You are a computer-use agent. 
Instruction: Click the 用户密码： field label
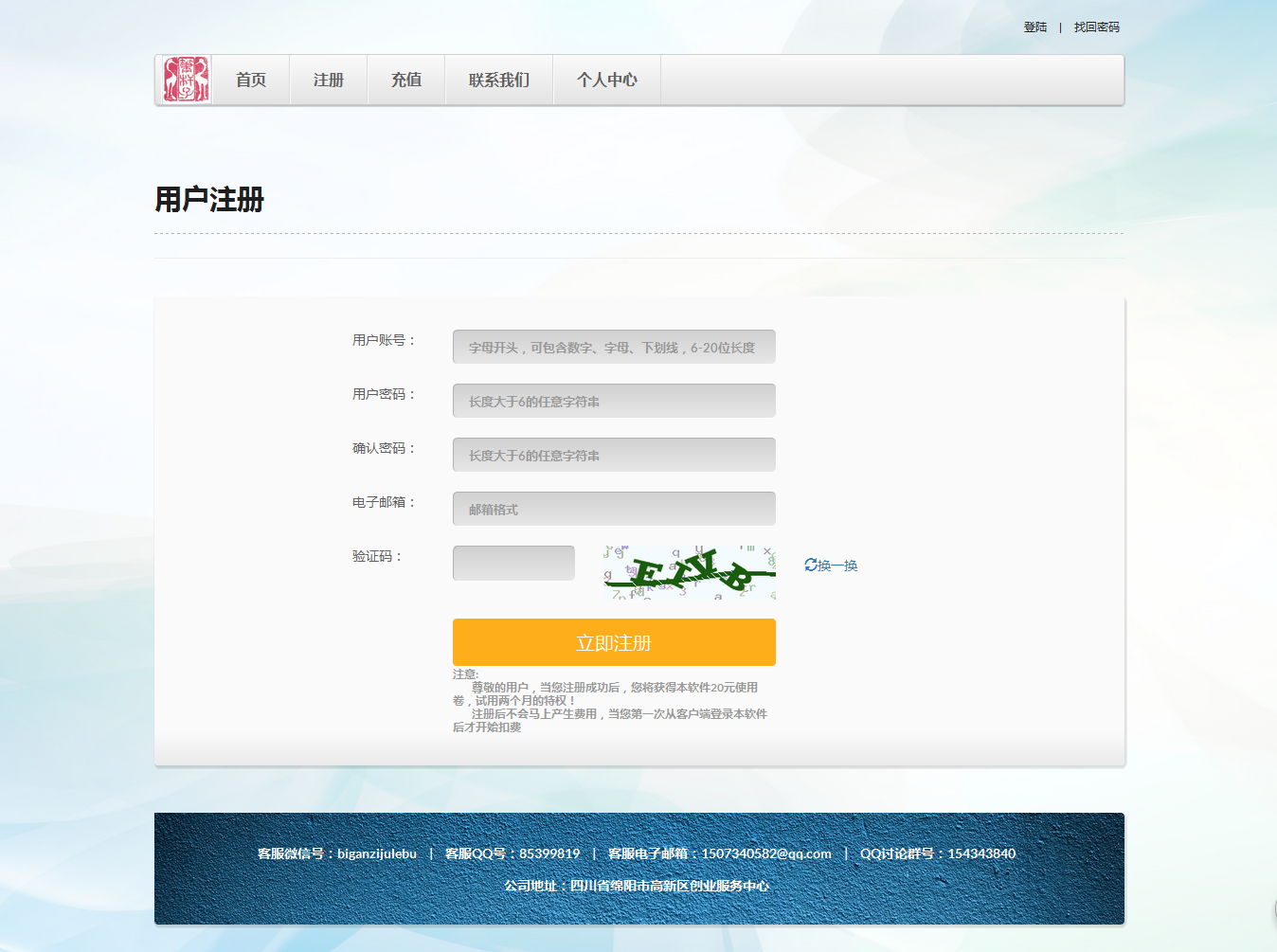pos(384,394)
